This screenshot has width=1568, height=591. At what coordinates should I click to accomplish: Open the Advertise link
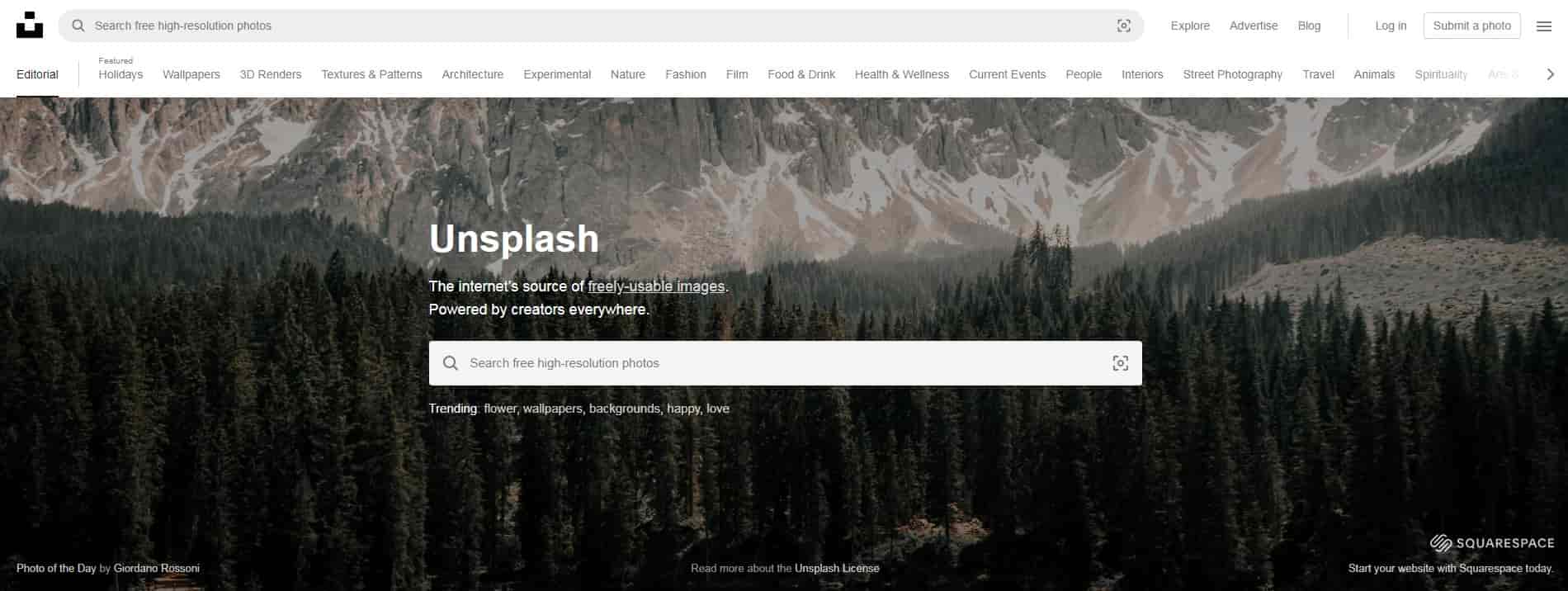(x=1254, y=26)
